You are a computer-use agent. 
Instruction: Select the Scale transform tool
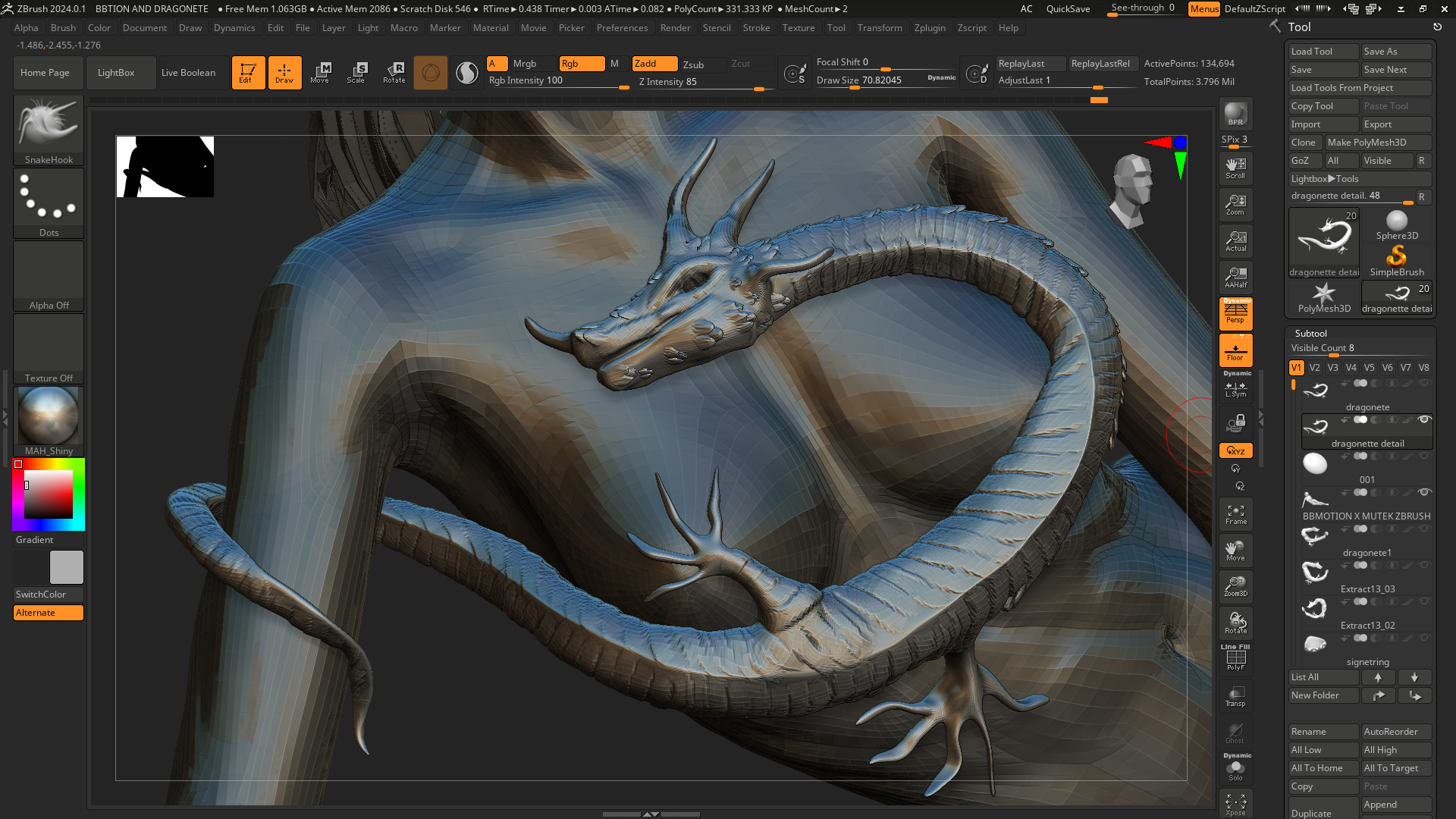pos(356,72)
